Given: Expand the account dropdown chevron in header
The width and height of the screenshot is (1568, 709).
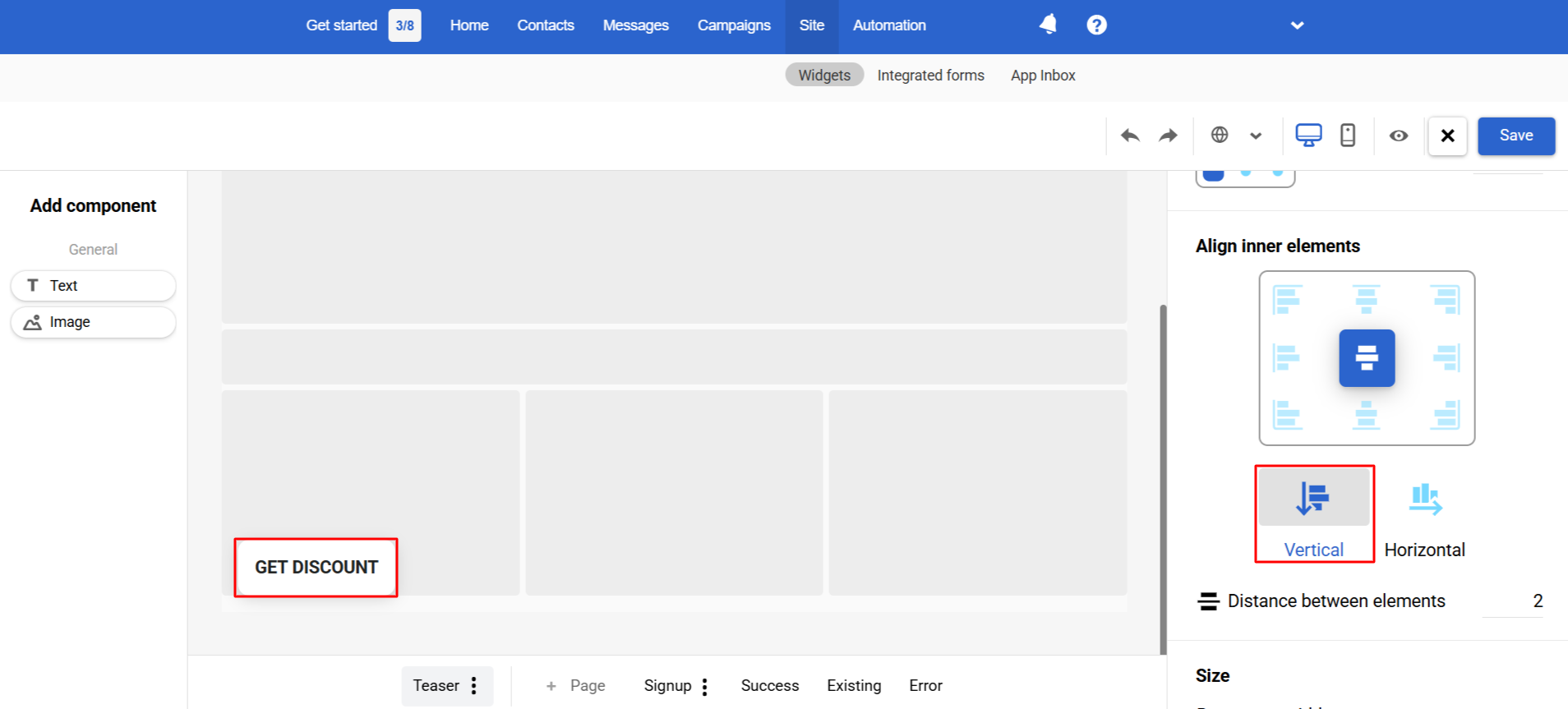Looking at the screenshot, I should click(x=1297, y=25).
